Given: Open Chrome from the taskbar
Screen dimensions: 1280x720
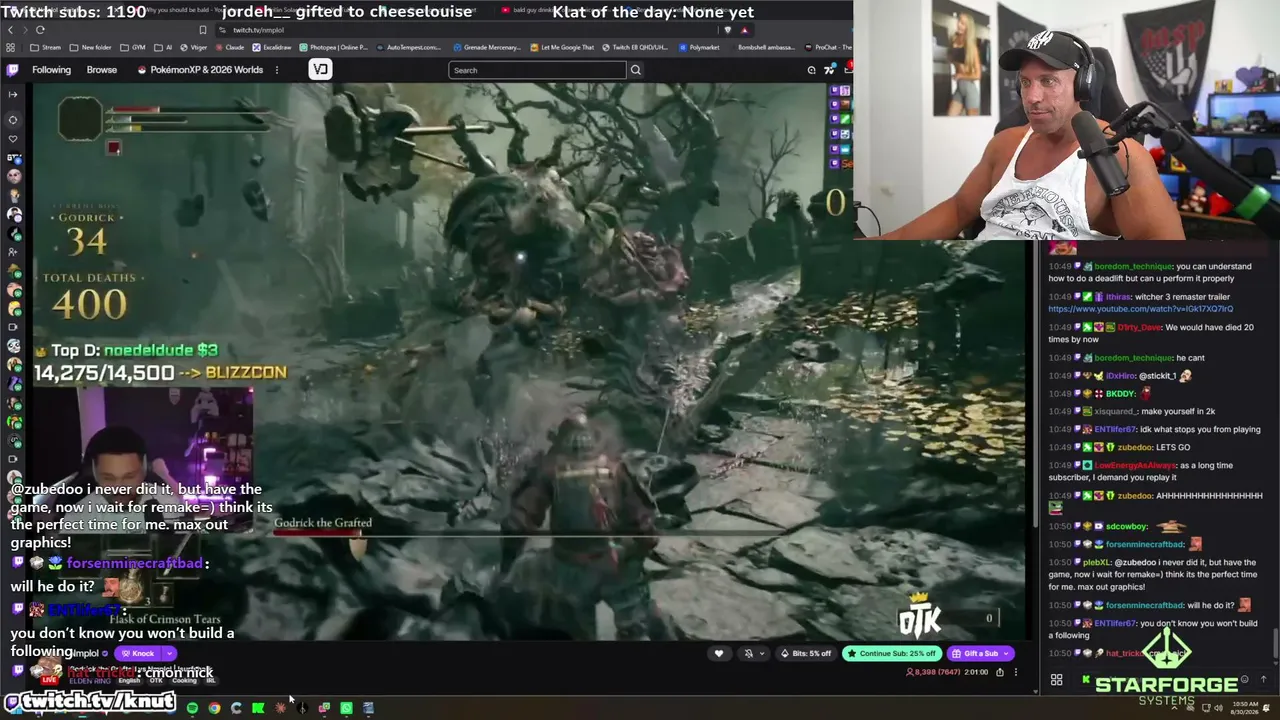Looking at the screenshot, I should (x=214, y=708).
